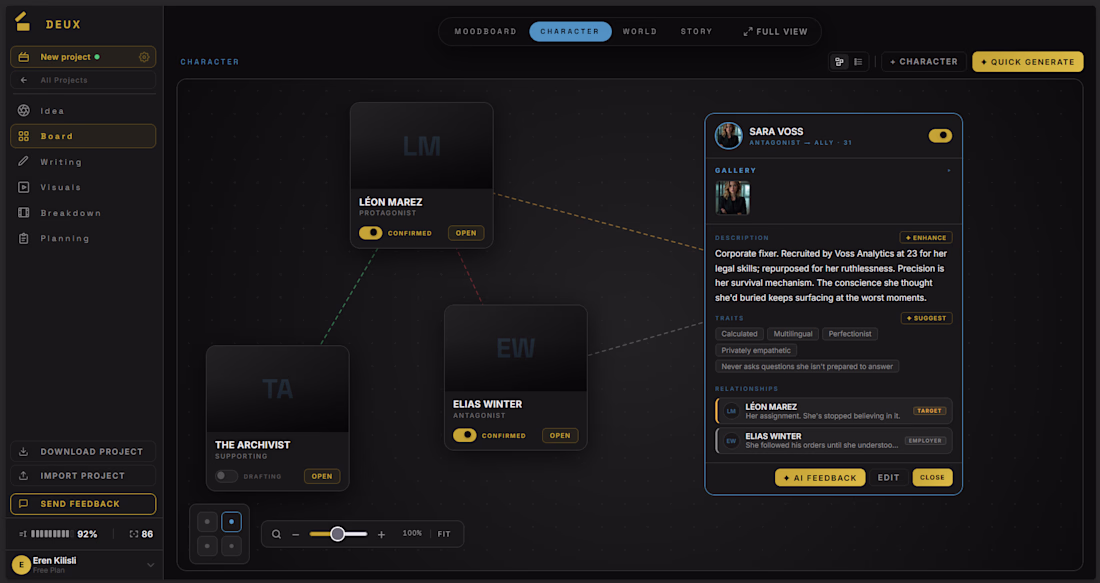Screen dimensions: 1100x583
Task: Open project settings gear next to New project
Action: (144, 57)
